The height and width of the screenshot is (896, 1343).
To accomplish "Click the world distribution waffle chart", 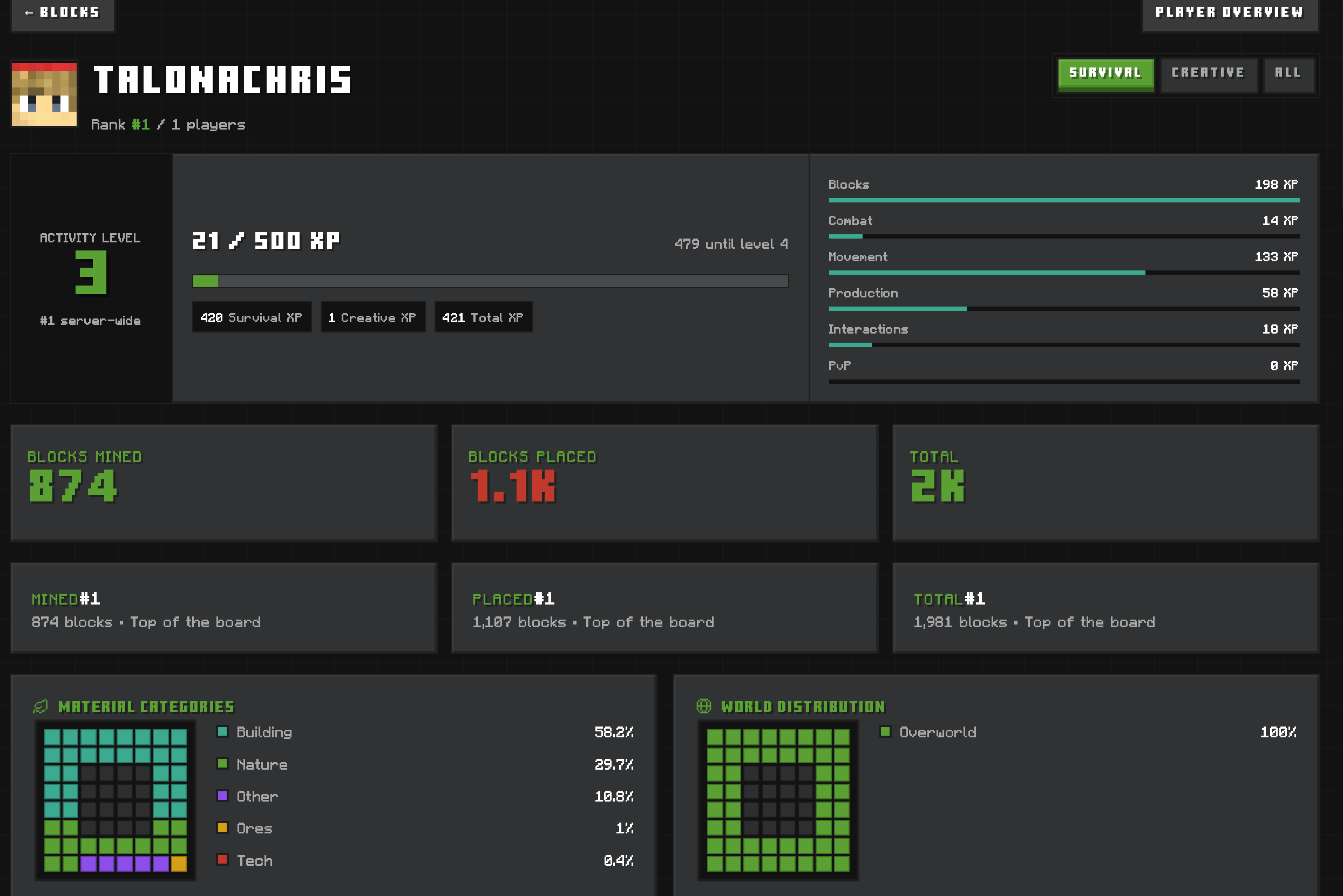I will tap(778, 800).
